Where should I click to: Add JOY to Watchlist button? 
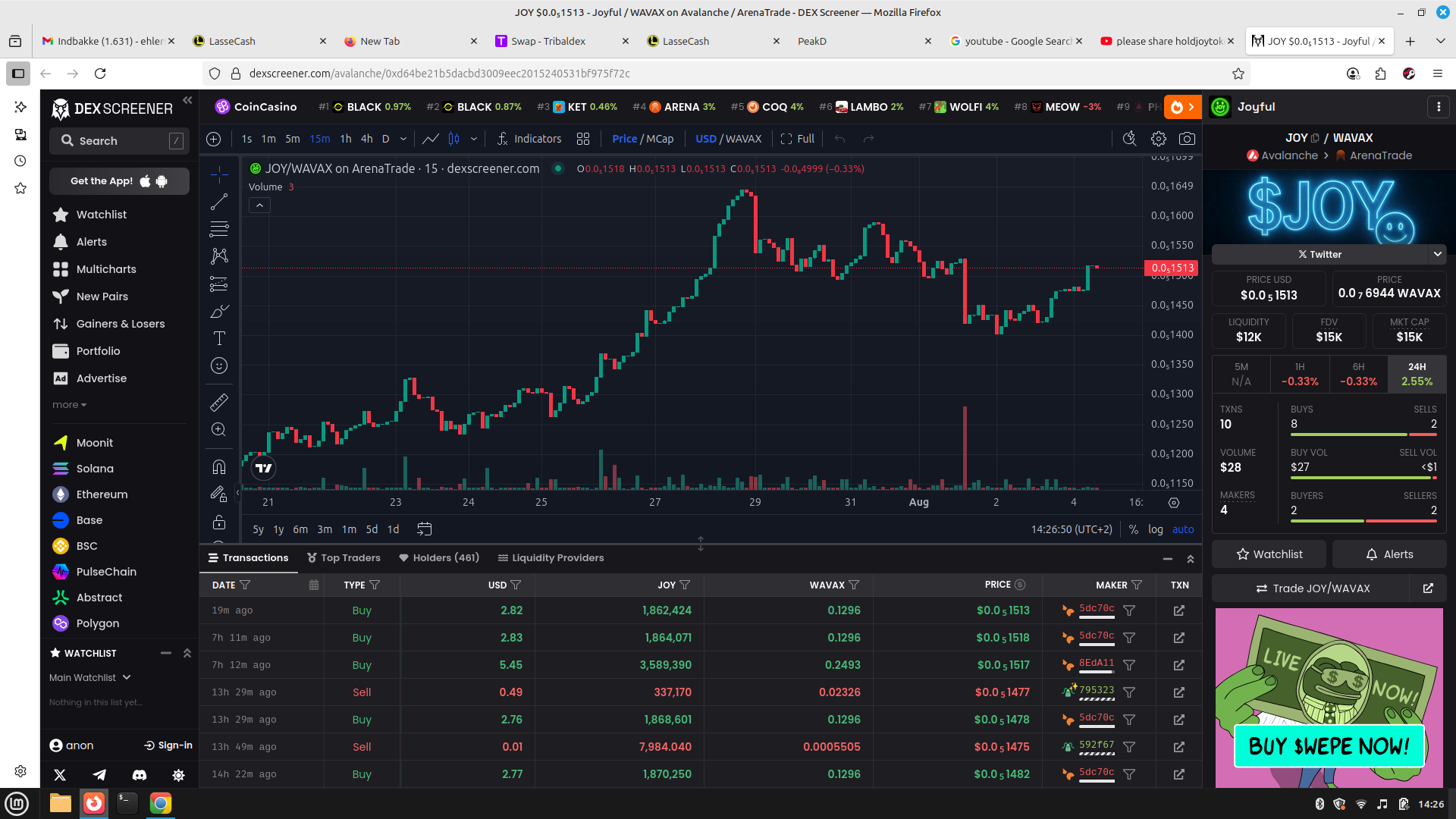click(1269, 554)
